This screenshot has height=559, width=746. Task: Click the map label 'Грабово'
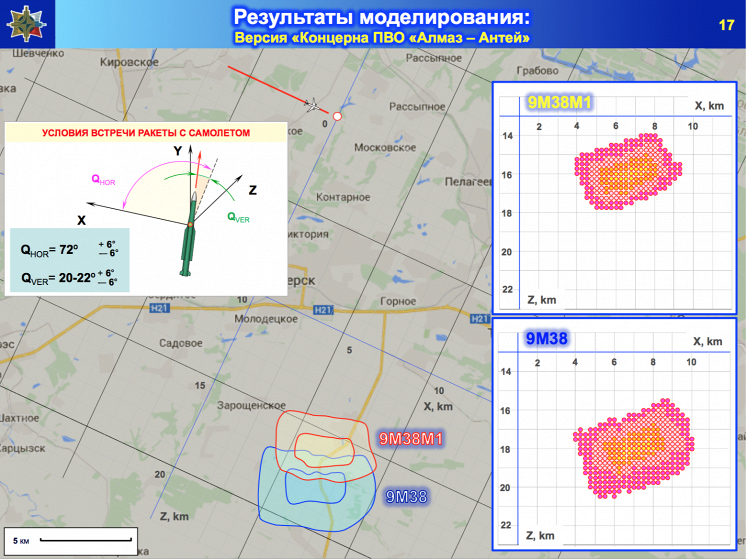tap(538, 71)
